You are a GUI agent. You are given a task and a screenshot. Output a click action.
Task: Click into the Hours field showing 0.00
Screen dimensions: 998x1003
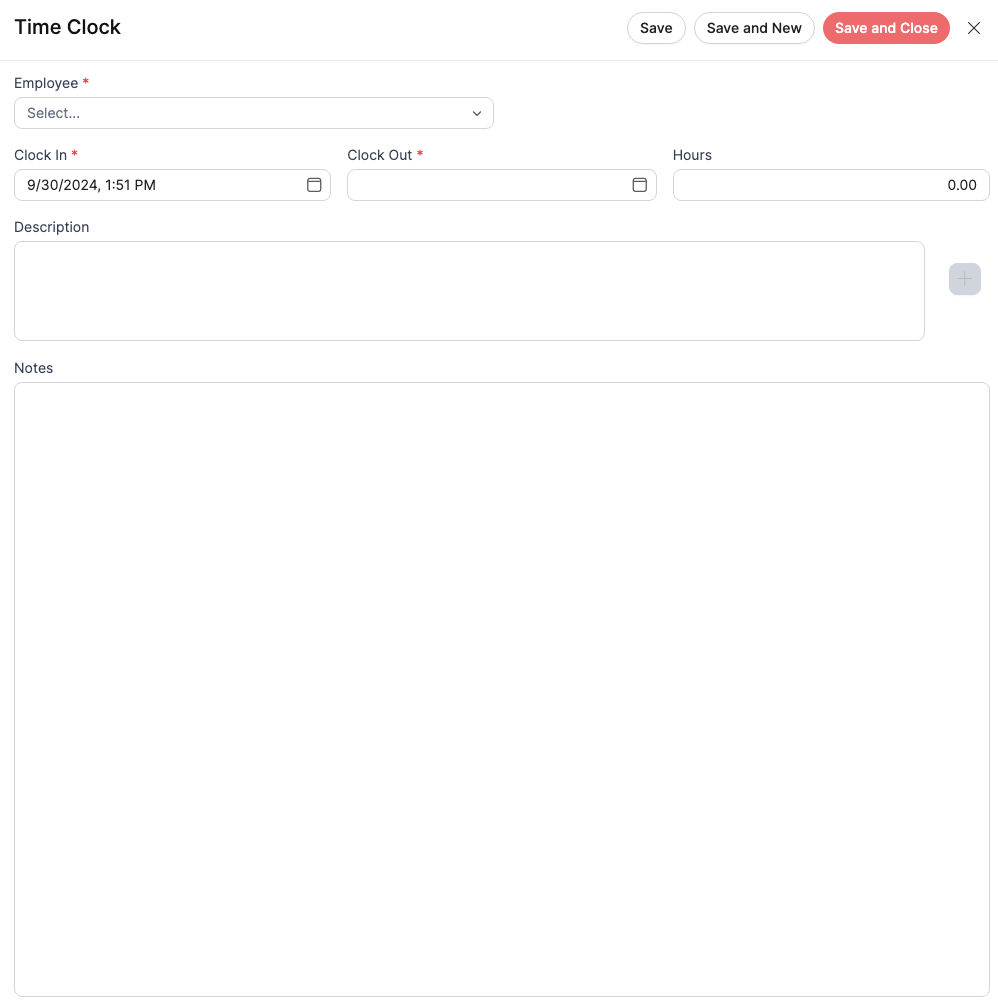tap(830, 185)
